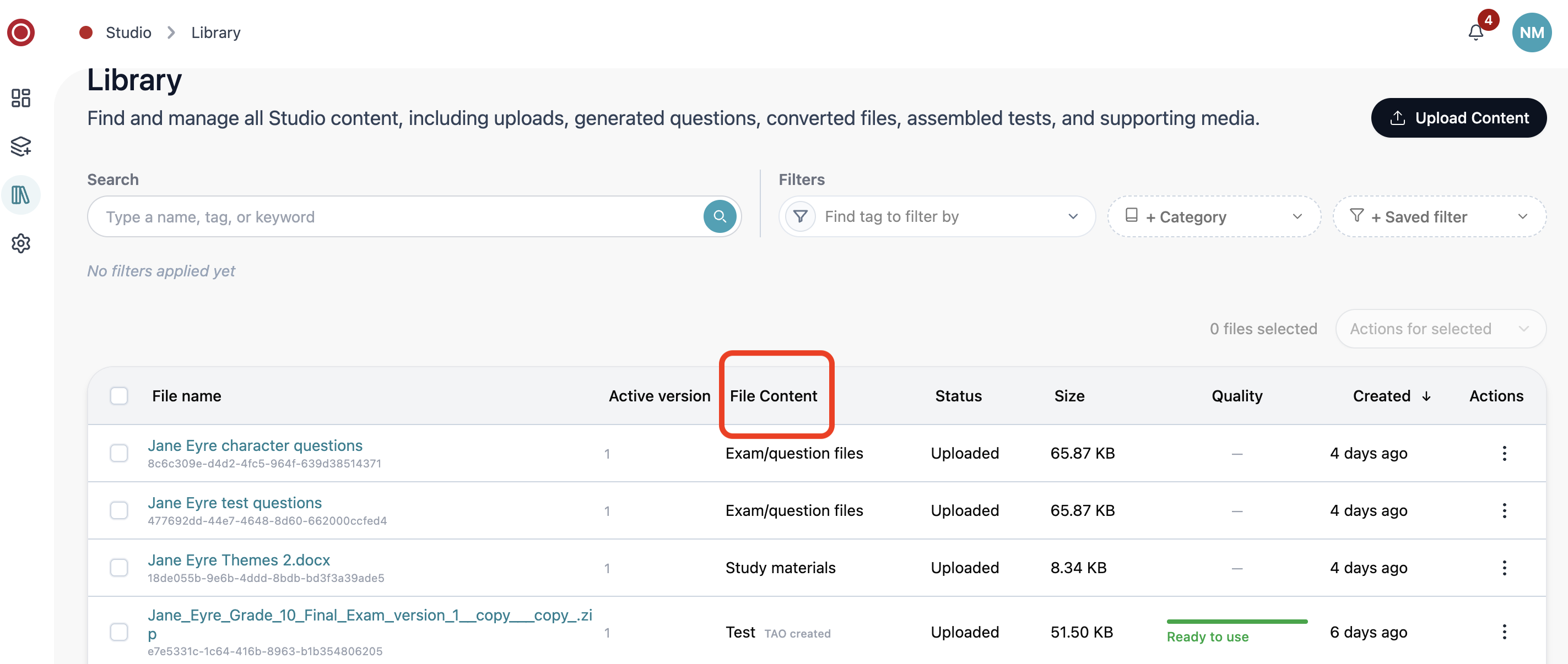Open the dashboard grid icon in sidebar
The width and height of the screenshot is (1568, 664).
pyautogui.click(x=21, y=98)
